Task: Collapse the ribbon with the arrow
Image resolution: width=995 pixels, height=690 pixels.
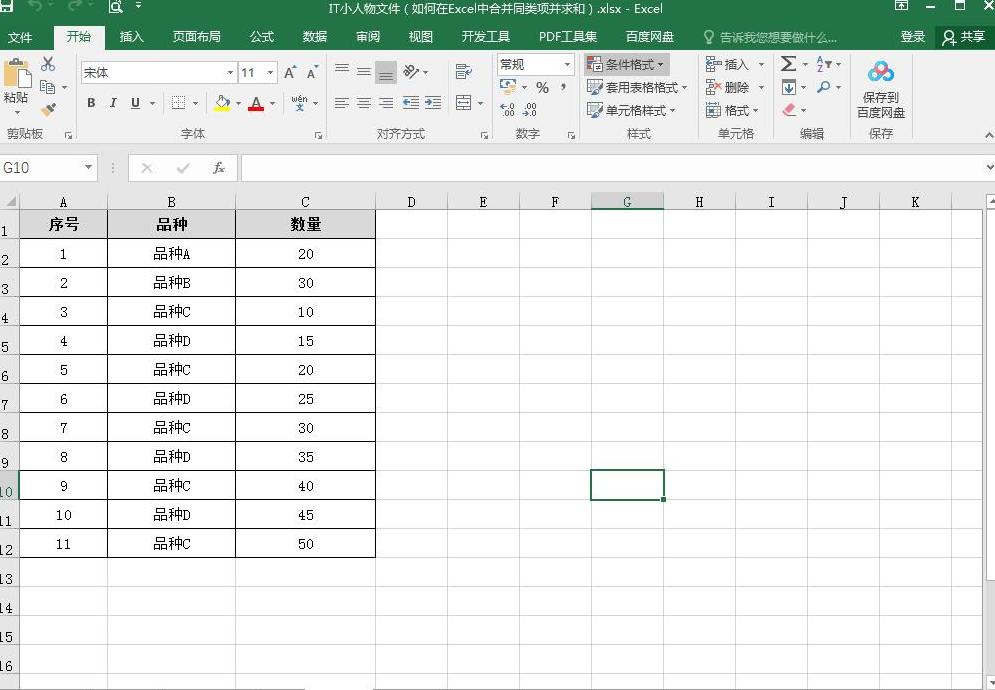Action: (989, 135)
